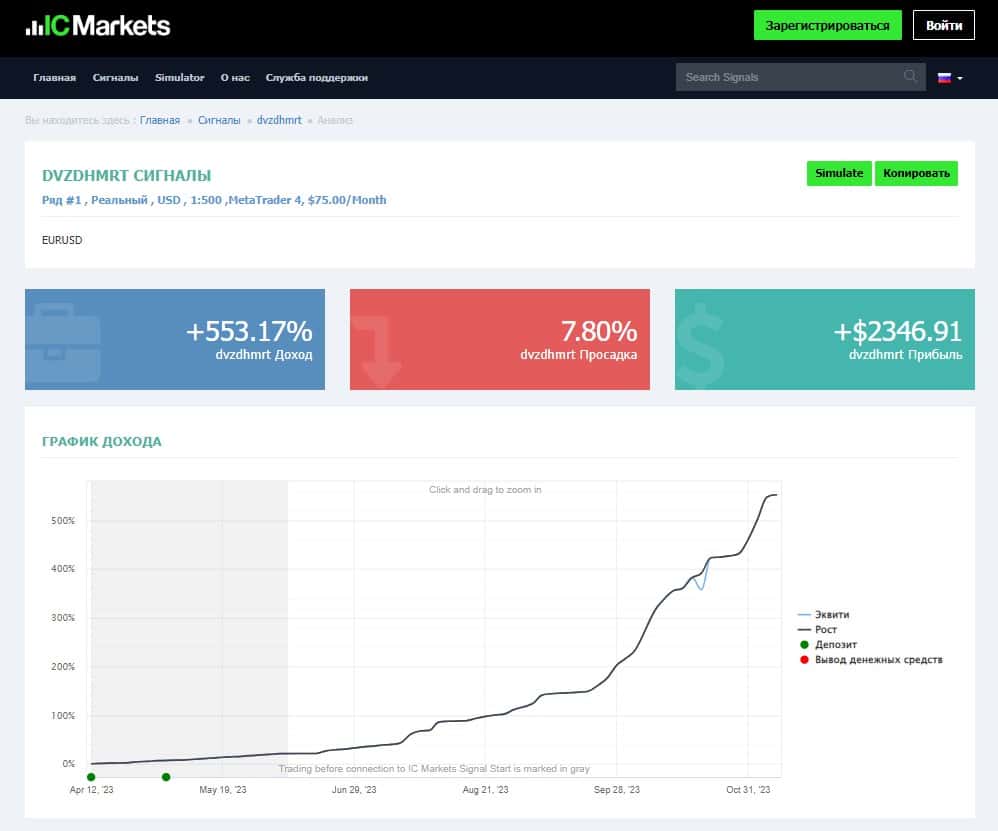This screenshot has width=998, height=831.
Task: Click the Russian flag language icon
Action: pos(945,78)
